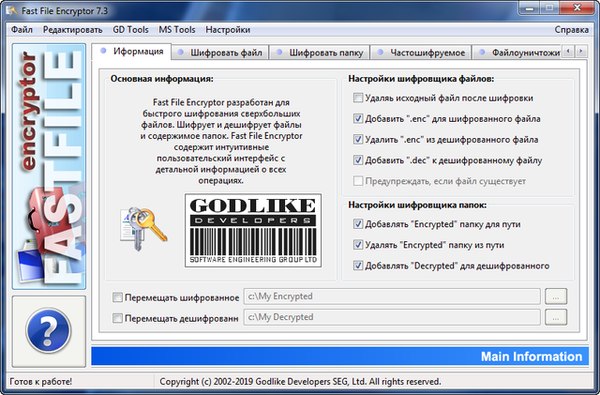Click the Настройки шифровщика папок heading
The height and width of the screenshot is (395, 600).
[x=417, y=205]
